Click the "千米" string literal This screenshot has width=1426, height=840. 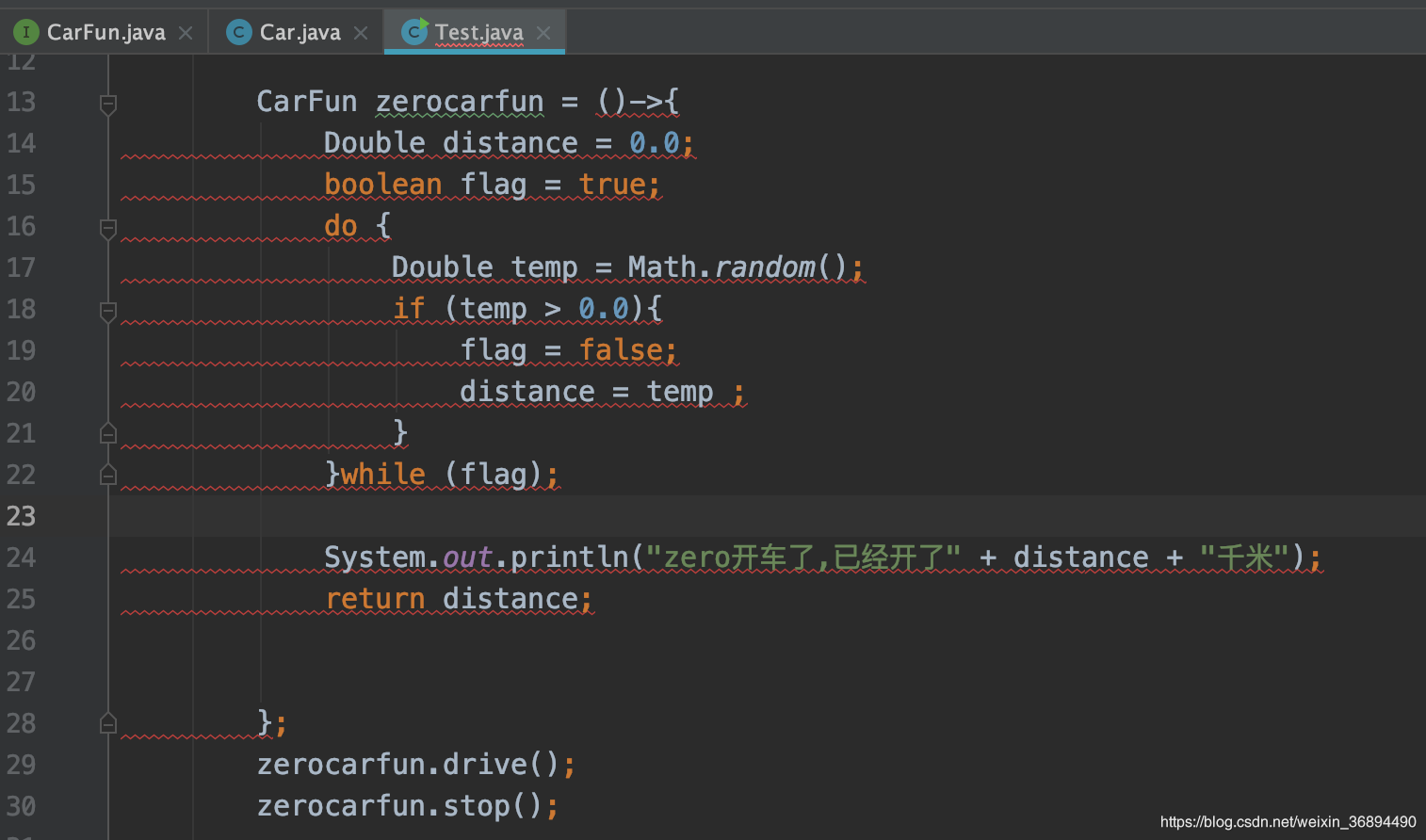pos(1244,557)
